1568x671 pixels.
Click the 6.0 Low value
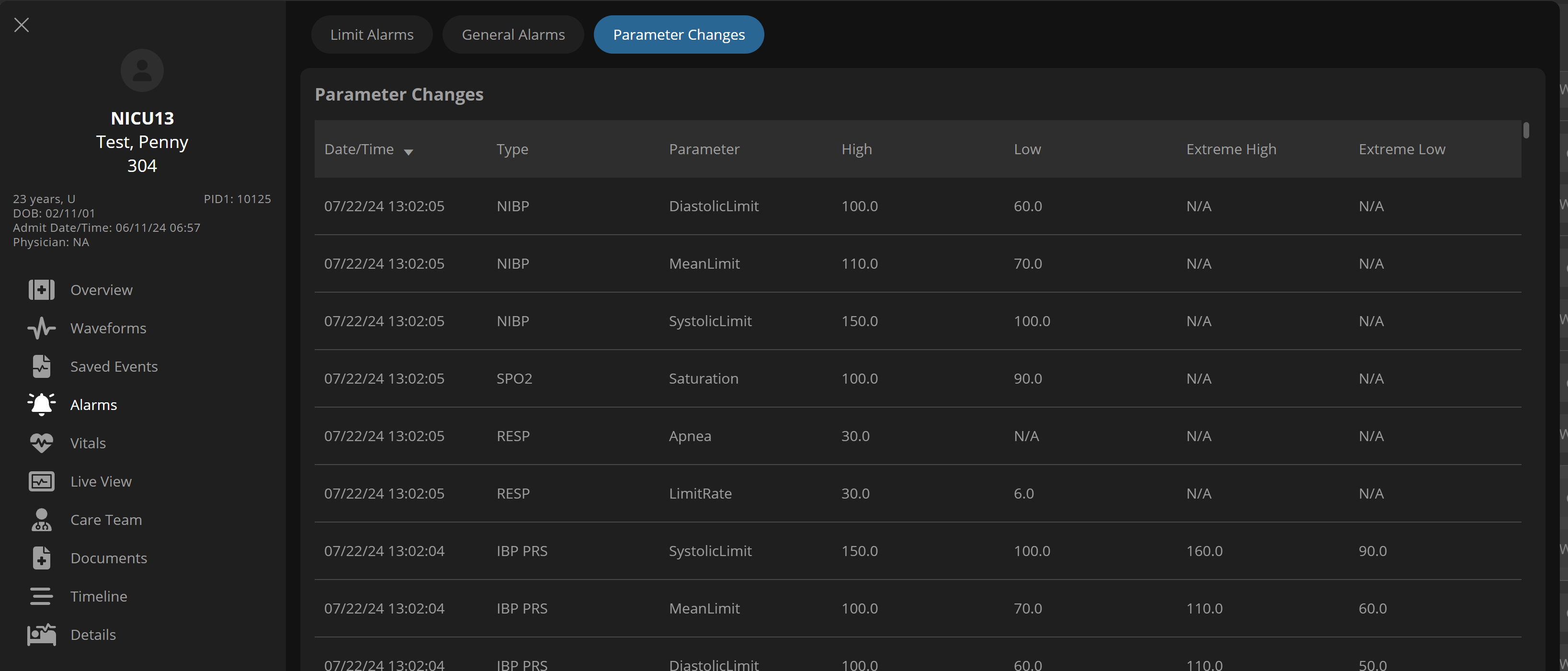tap(1024, 494)
